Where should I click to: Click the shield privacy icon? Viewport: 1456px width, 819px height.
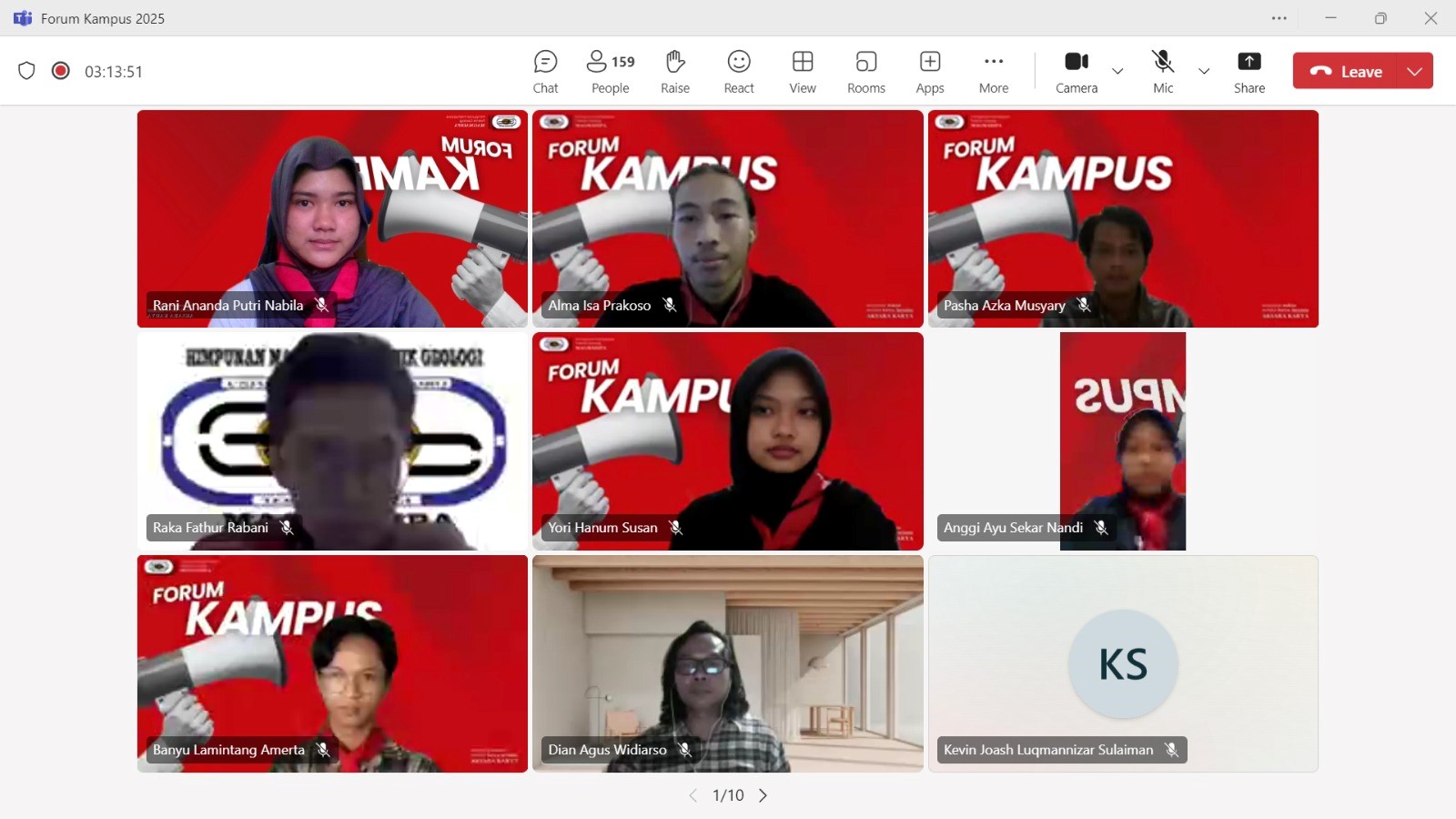coord(26,71)
